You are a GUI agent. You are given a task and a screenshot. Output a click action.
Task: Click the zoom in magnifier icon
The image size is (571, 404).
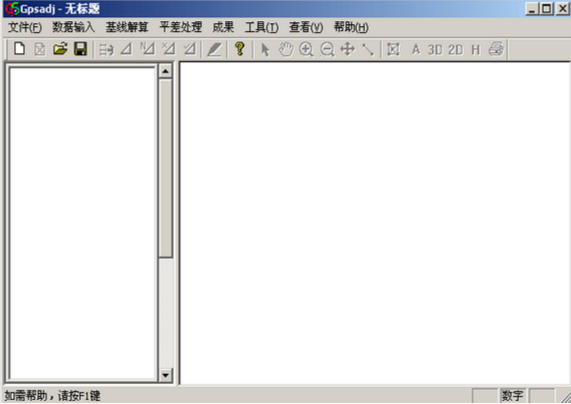[306, 49]
